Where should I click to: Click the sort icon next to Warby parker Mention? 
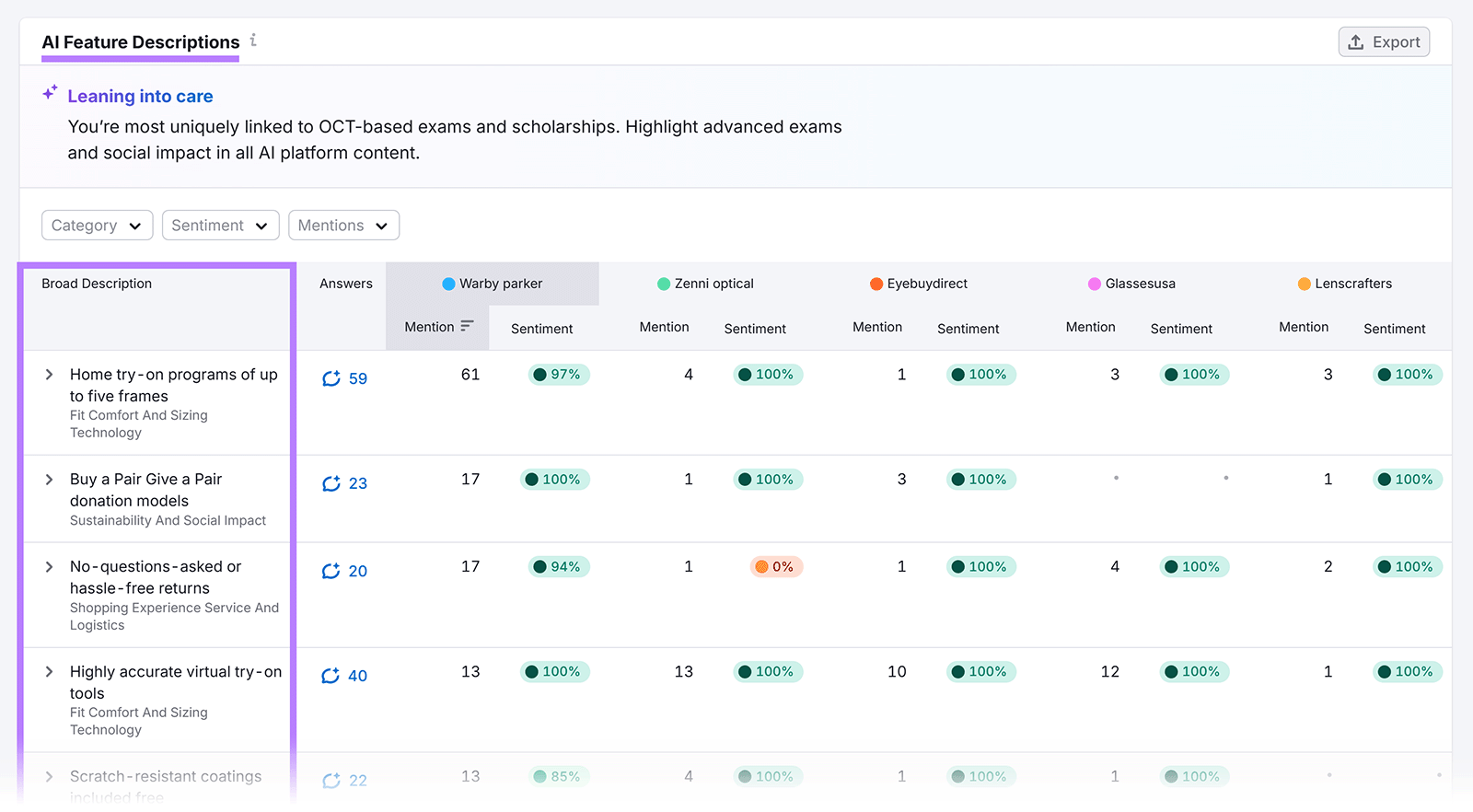pos(467,326)
